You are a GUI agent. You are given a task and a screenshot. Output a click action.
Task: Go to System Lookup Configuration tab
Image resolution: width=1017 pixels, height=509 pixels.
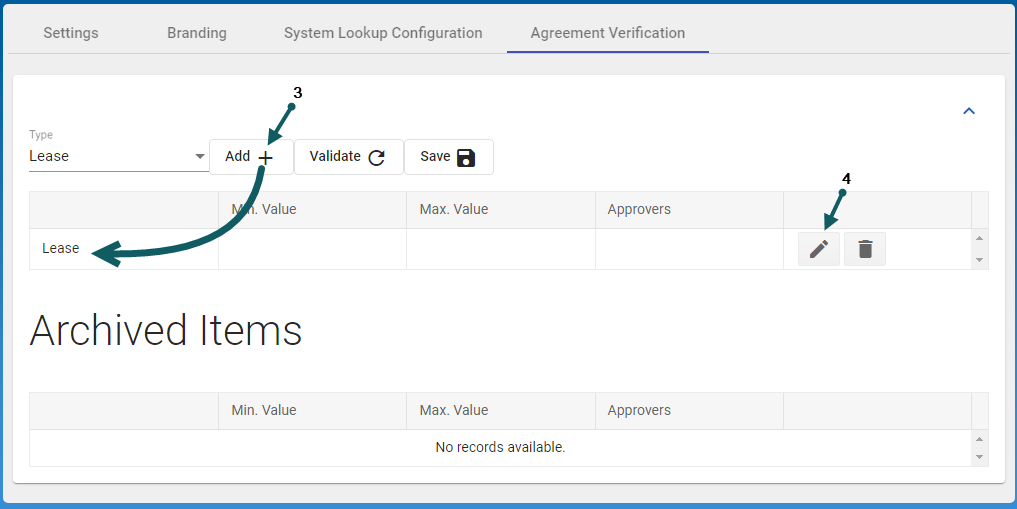(x=383, y=33)
